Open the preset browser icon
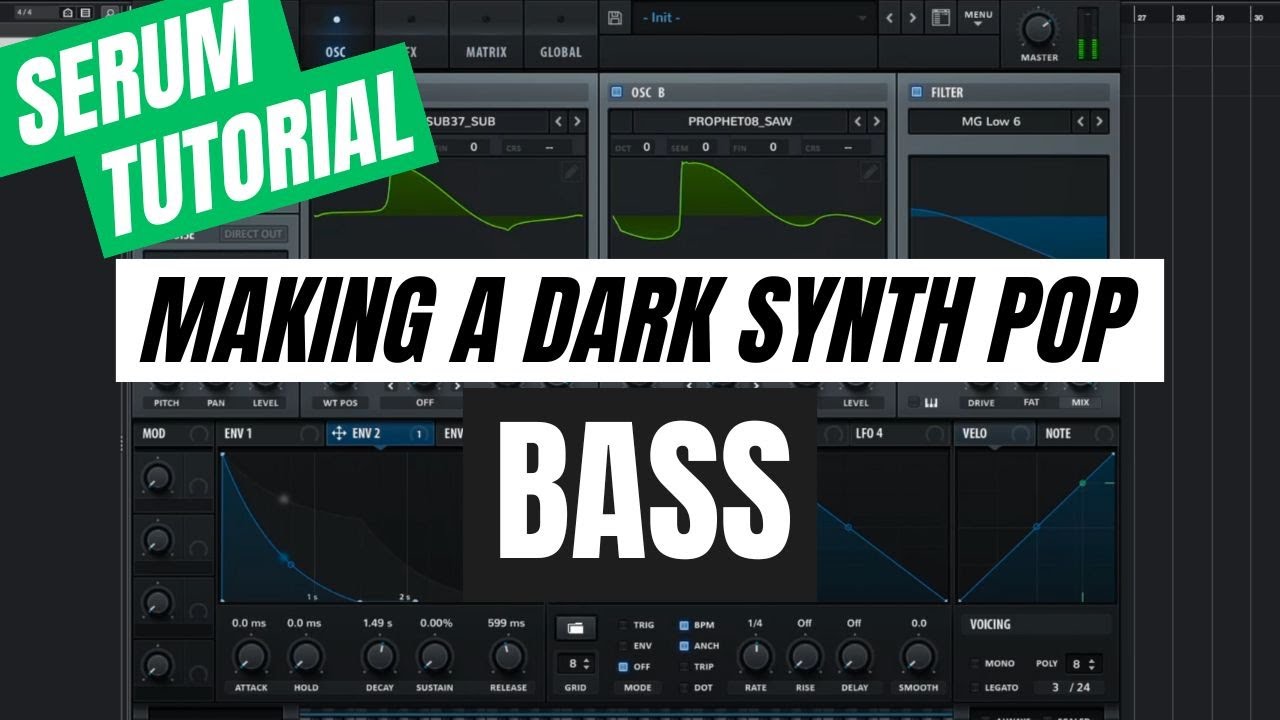The height and width of the screenshot is (720, 1280). point(939,18)
